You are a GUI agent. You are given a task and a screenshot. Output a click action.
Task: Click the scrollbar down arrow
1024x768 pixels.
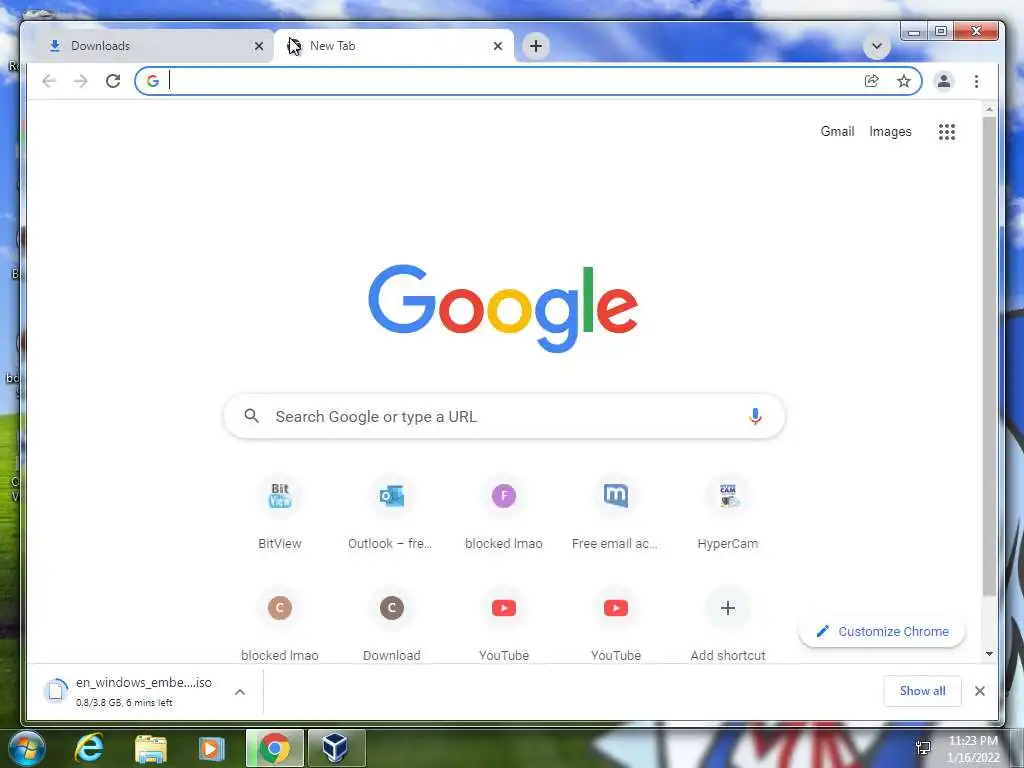pyautogui.click(x=989, y=654)
